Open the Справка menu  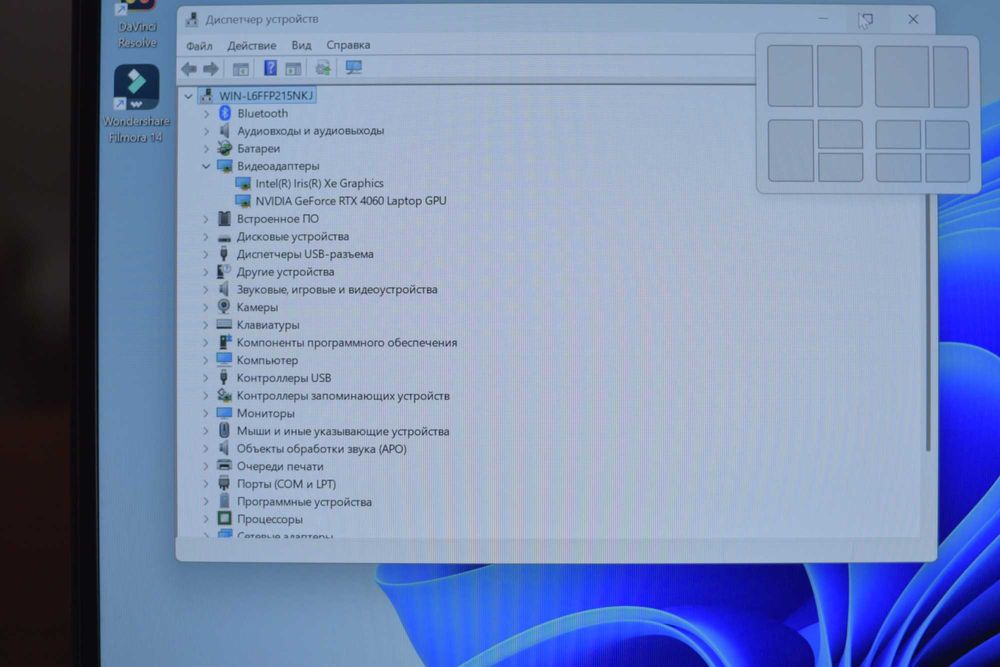pos(348,45)
